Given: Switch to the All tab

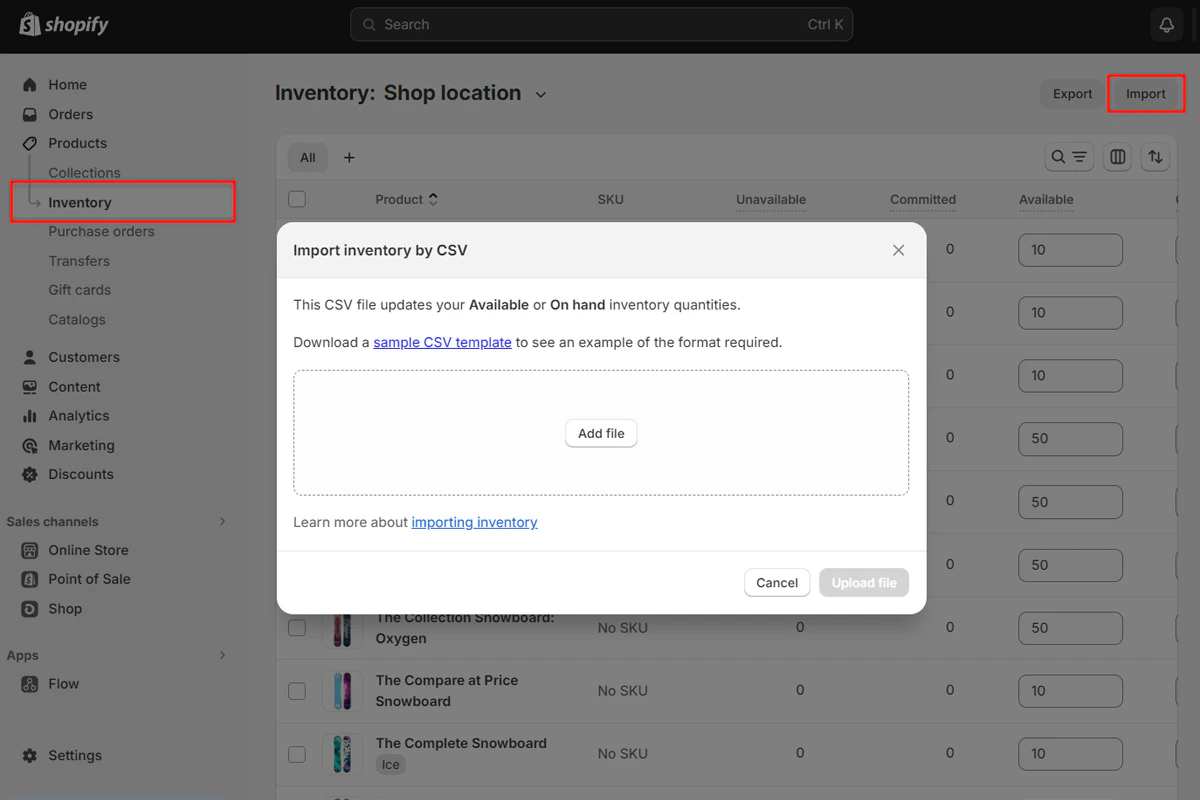Looking at the screenshot, I should (x=307, y=157).
